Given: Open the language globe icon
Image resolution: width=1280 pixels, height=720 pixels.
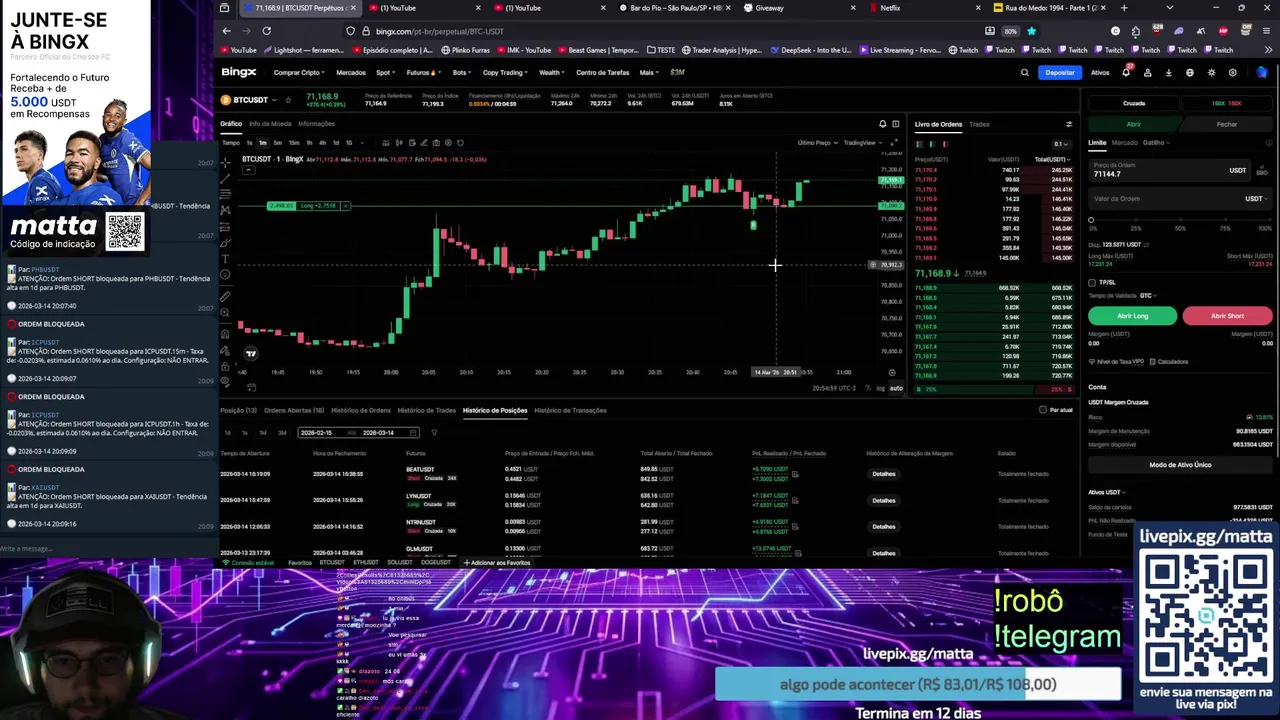Looking at the screenshot, I should pos(1189,72).
